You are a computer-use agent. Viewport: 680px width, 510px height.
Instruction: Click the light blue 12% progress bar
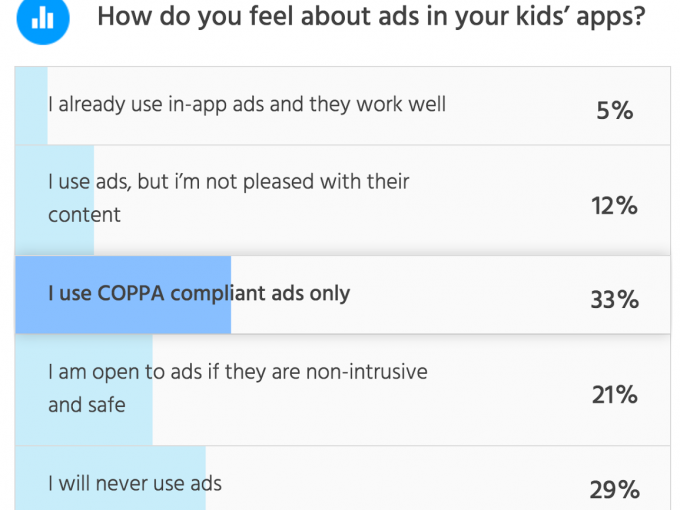tap(55, 200)
